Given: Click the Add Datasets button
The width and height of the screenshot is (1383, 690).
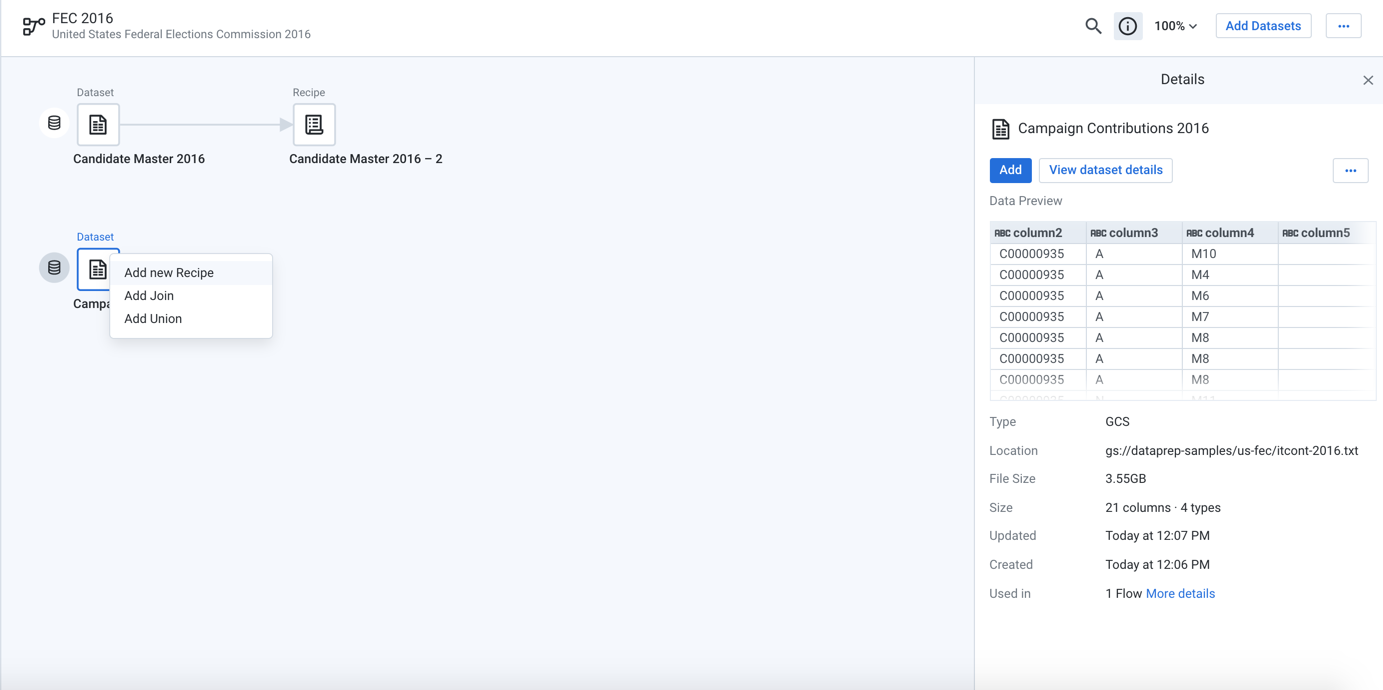Looking at the screenshot, I should tap(1262, 26).
